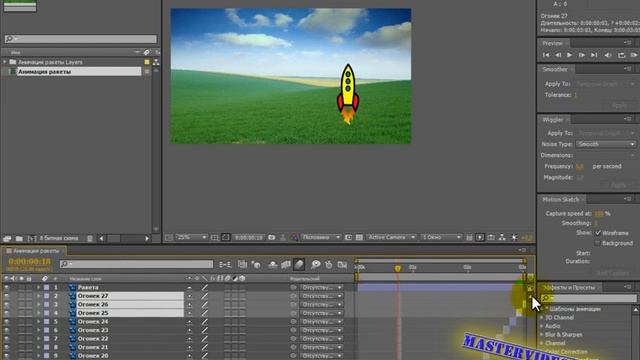The height and width of the screenshot is (360, 640).
Task: Interpret footage icon in Project panel
Action: tap(7, 238)
